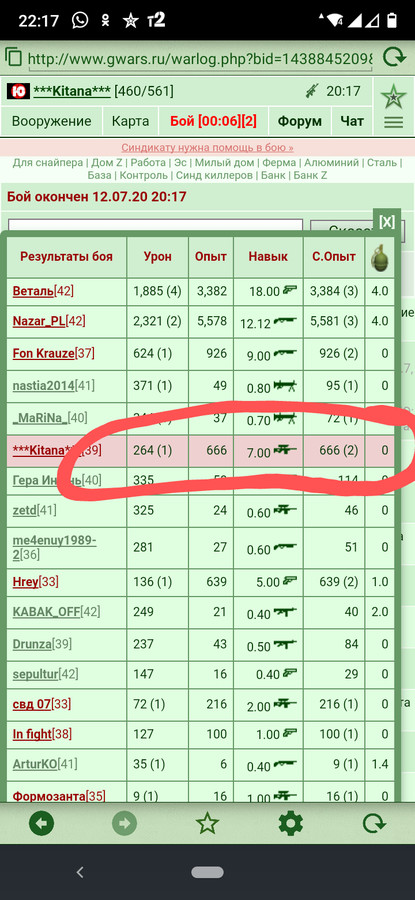
Task: Click weapon icon in KABAK_OFF's row
Action: click(285, 612)
